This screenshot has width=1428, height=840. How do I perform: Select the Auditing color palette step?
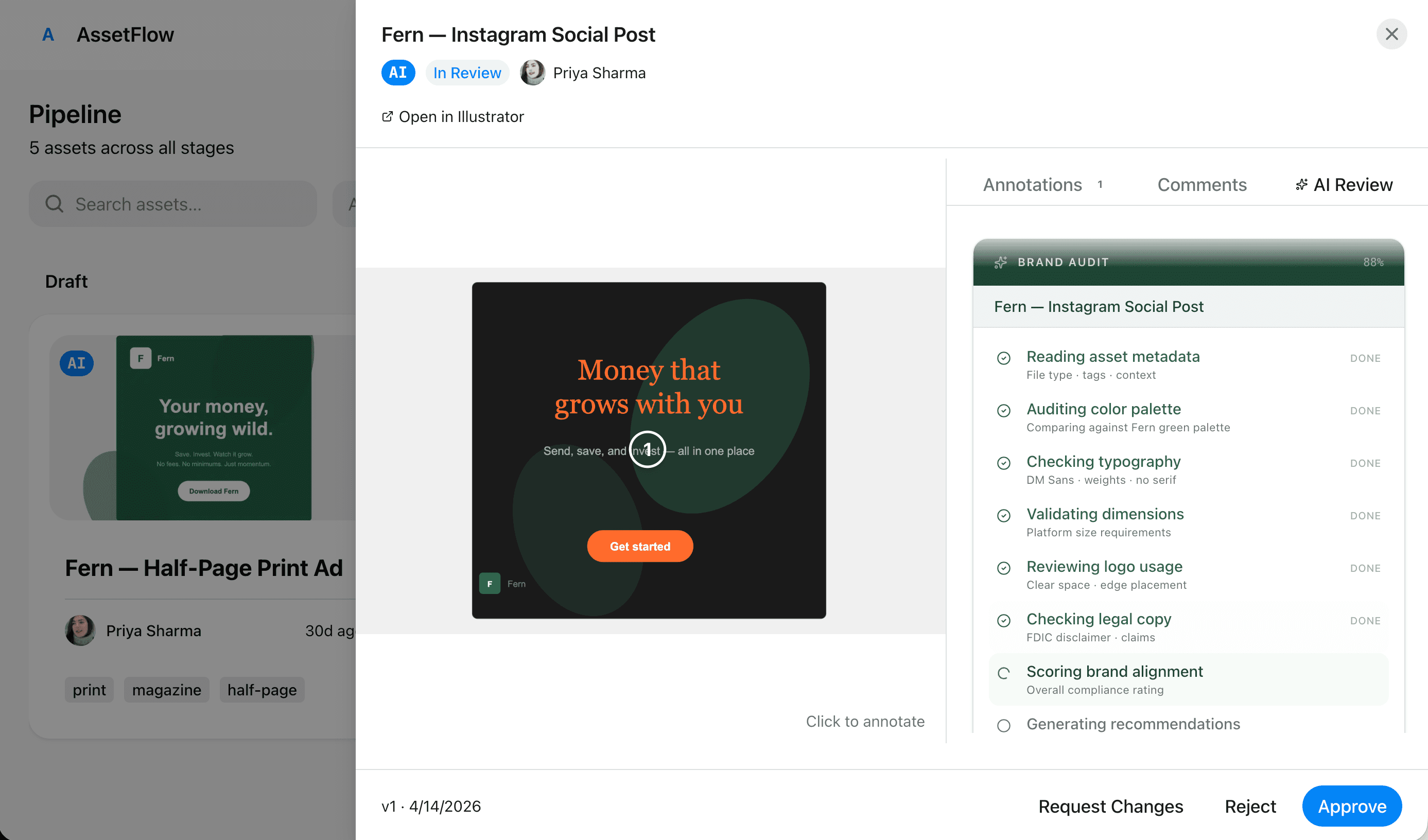tap(1188, 417)
